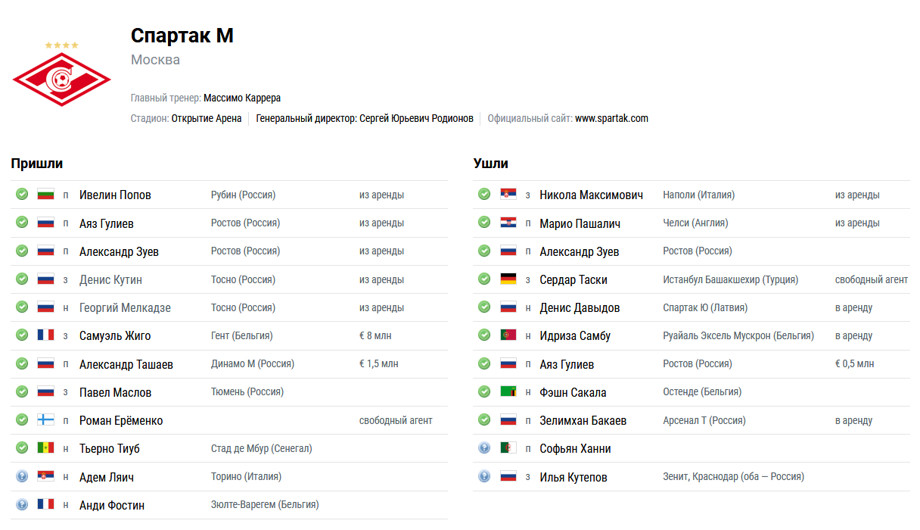Open player Александр Ташаев profile

pos(126,364)
